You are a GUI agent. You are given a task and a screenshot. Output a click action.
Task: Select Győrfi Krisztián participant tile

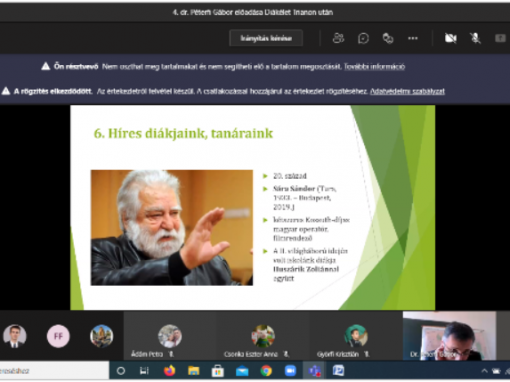tap(356, 335)
